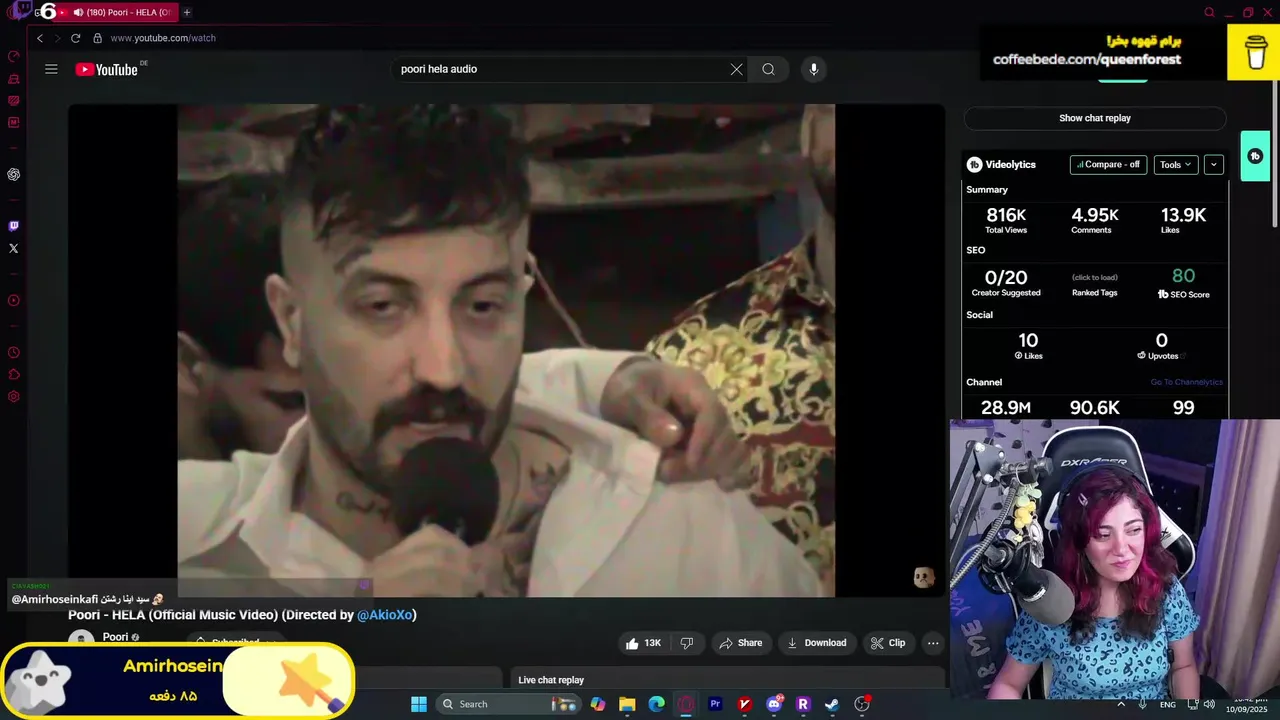Launch Copilot from the taskbar

(x=598, y=704)
